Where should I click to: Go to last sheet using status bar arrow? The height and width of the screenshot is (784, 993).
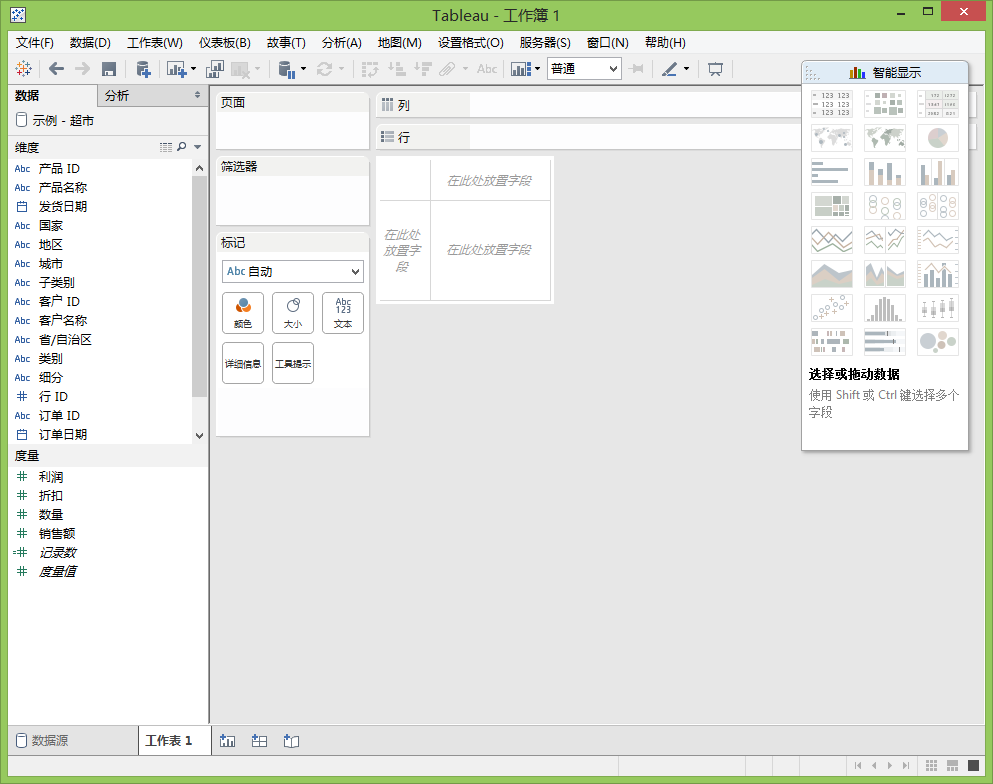click(906, 766)
